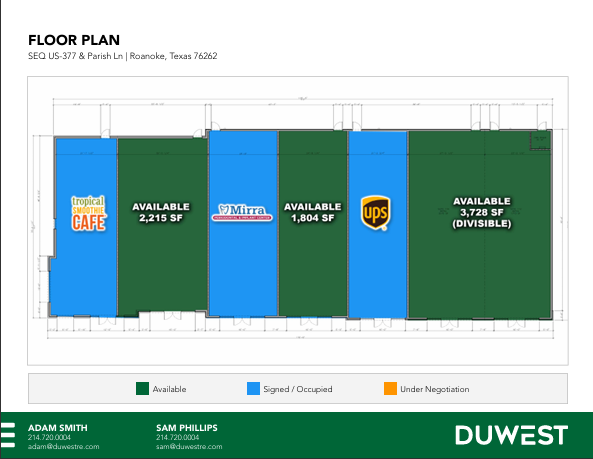Screen dimensions: 593x459
Task: Select the Available 2,215 SF suite
Action: pyautogui.click(x=163, y=227)
